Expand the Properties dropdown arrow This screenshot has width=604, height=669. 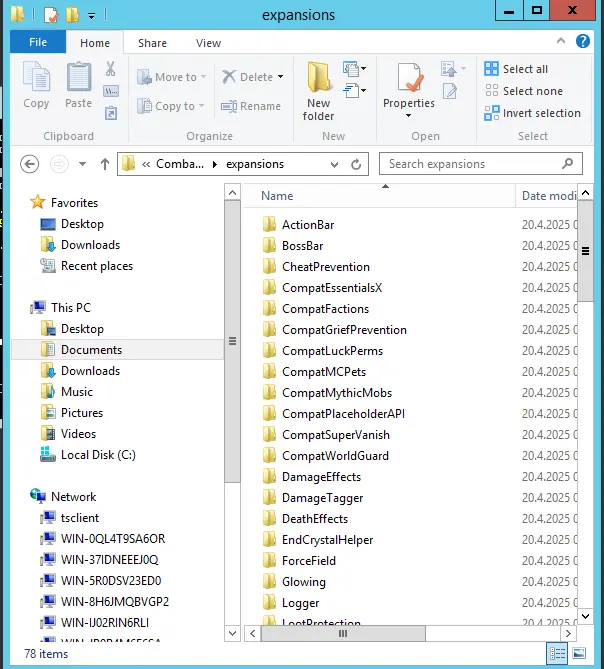point(408,115)
